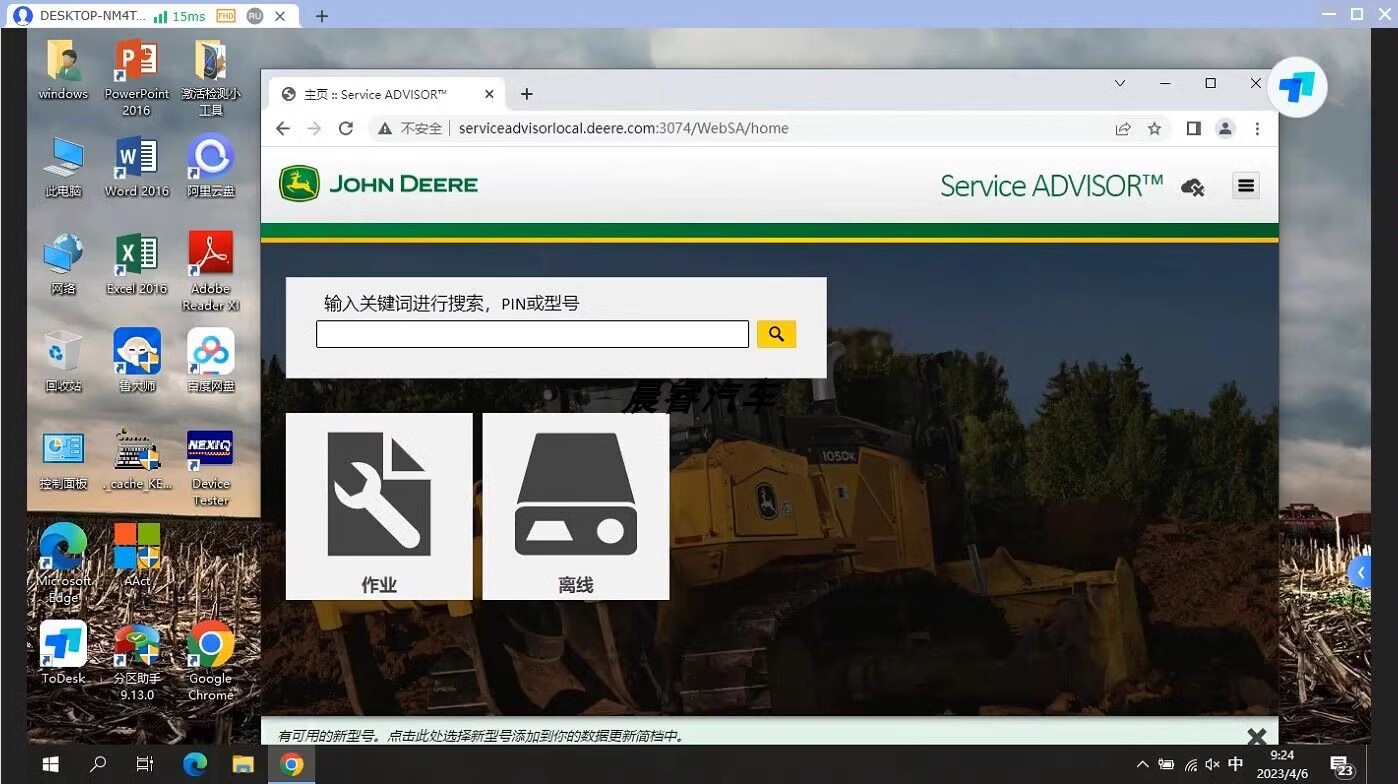Launch AAct desktop shortcut
This screenshot has width=1398, height=784.
click(x=136, y=556)
